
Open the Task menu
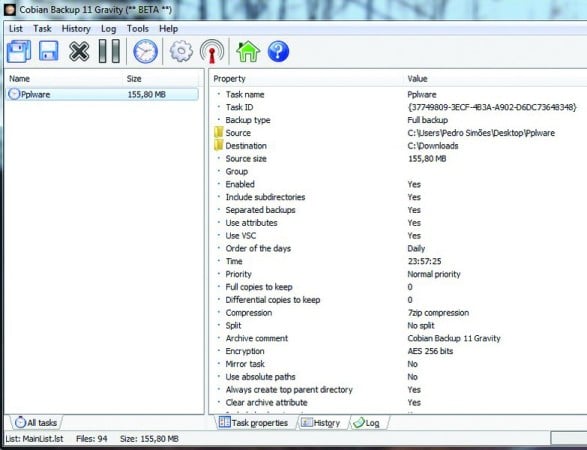[42, 29]
